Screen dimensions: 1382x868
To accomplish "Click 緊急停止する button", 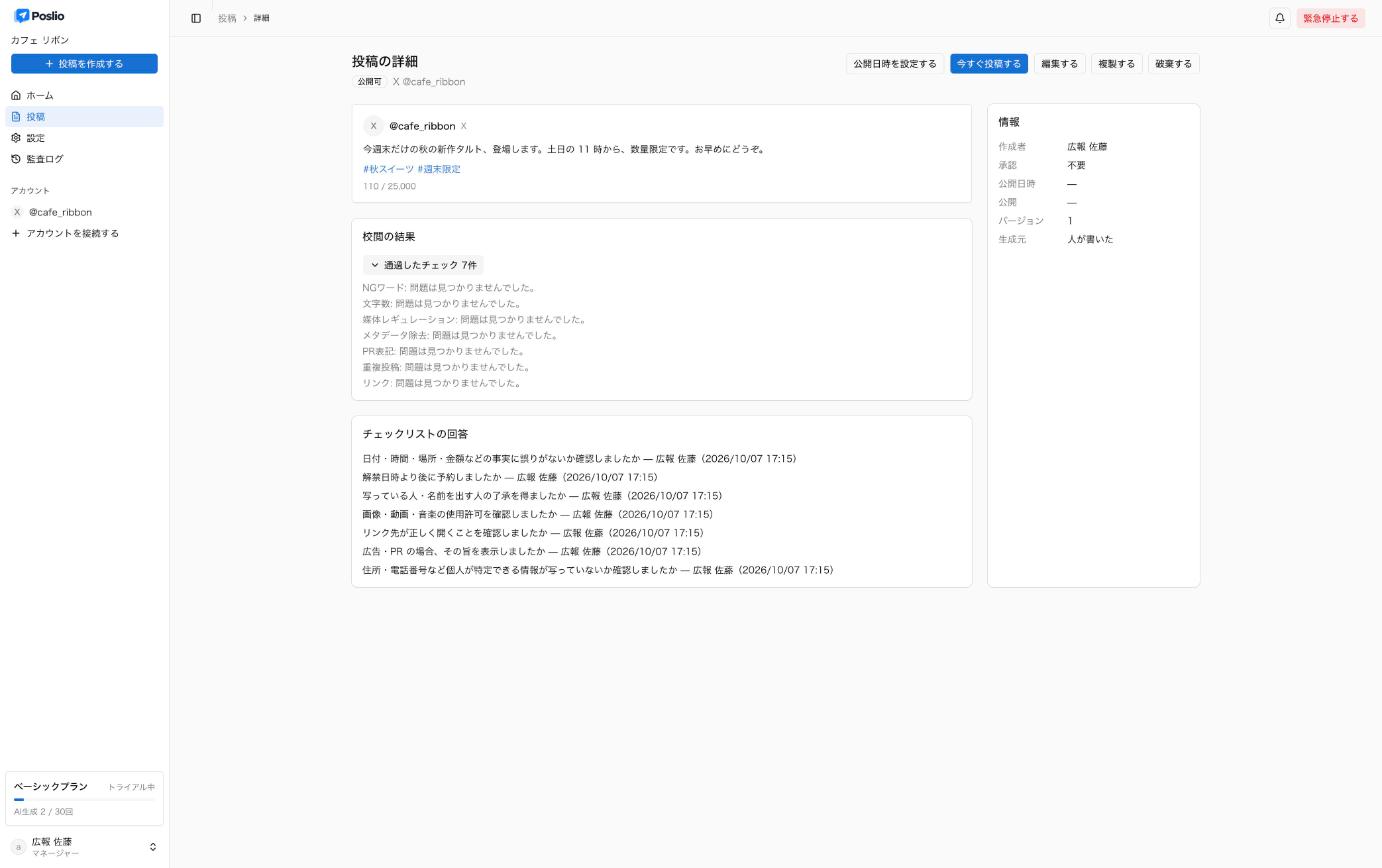I will click(1331, 18).
